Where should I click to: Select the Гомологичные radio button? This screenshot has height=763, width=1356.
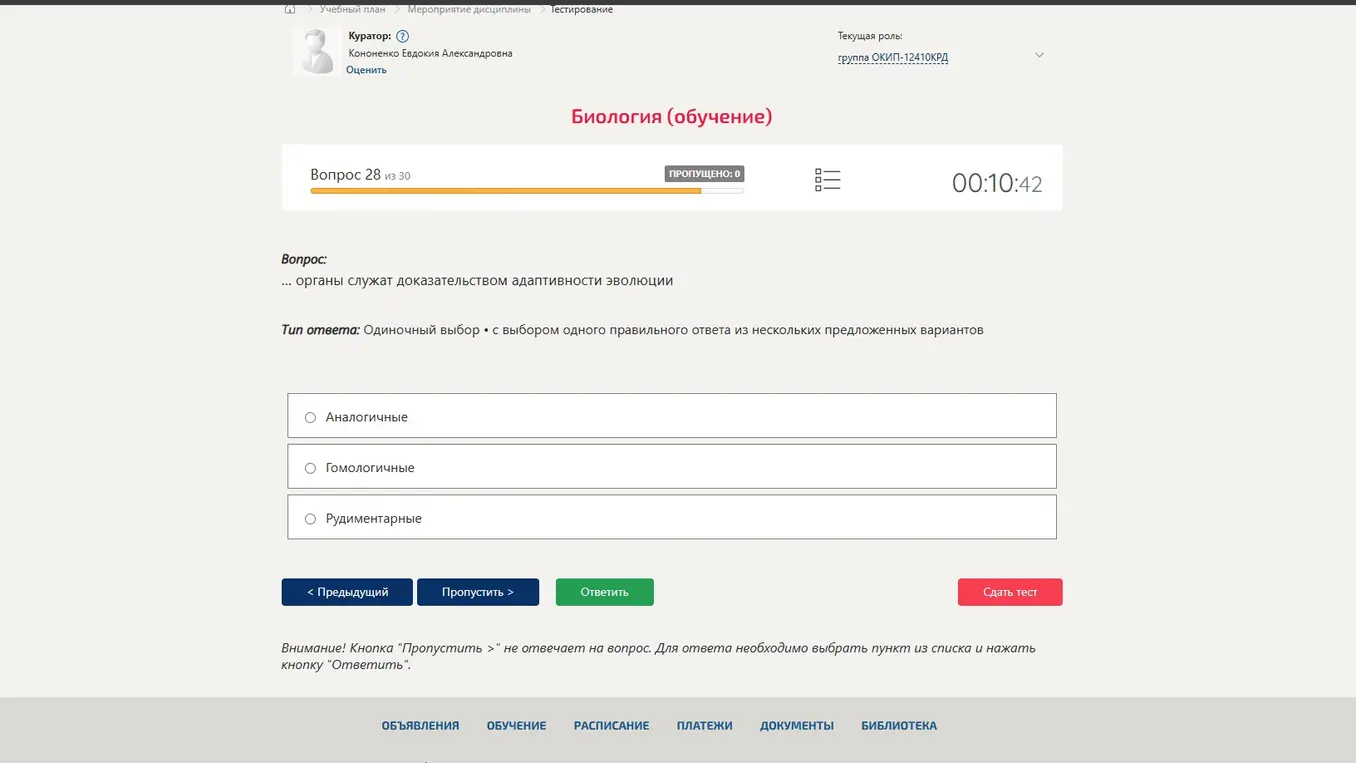click(x=310, y=468)
